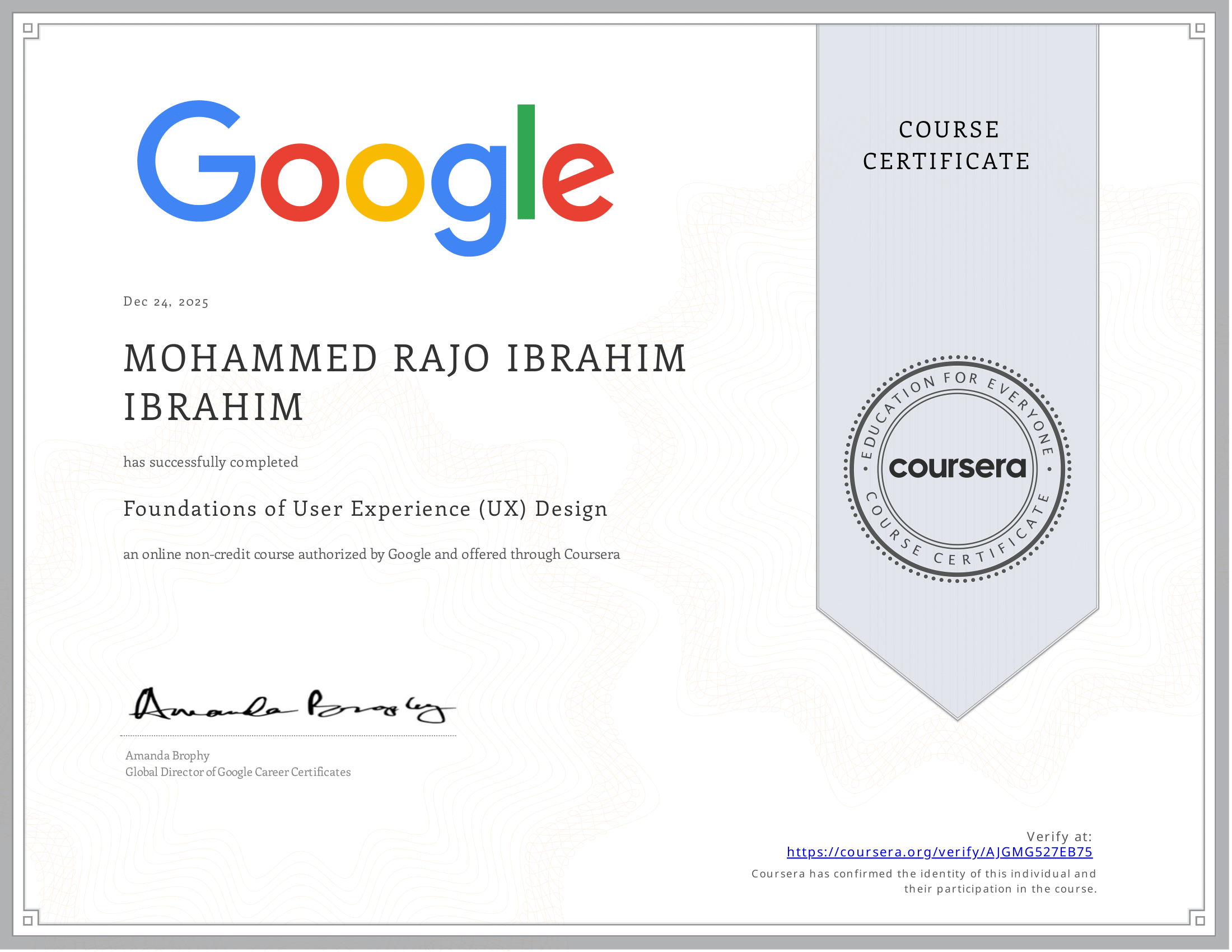The height and width of the screenshot is (952, 1232).
Task: Click the 'Verify at:' label
Action: point(1059,837)
